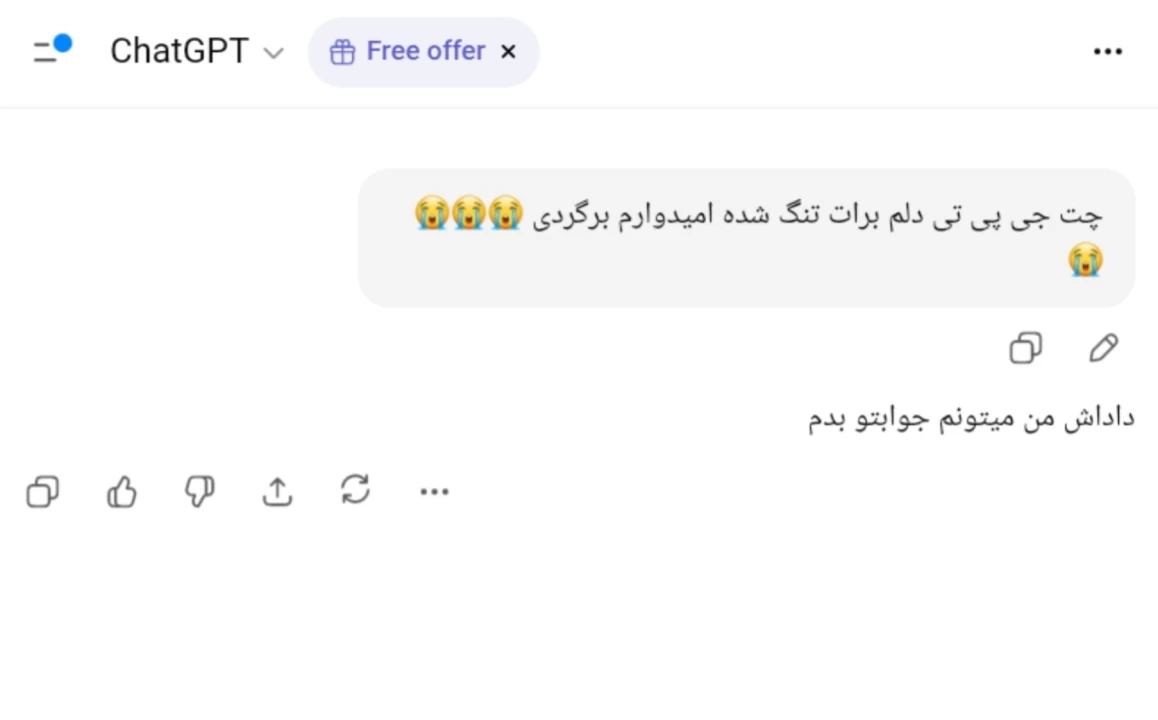The width and height of the screenshot is (1158, 720).
Task: Open more actions via the response ellipsis
Action: (433, 491)
